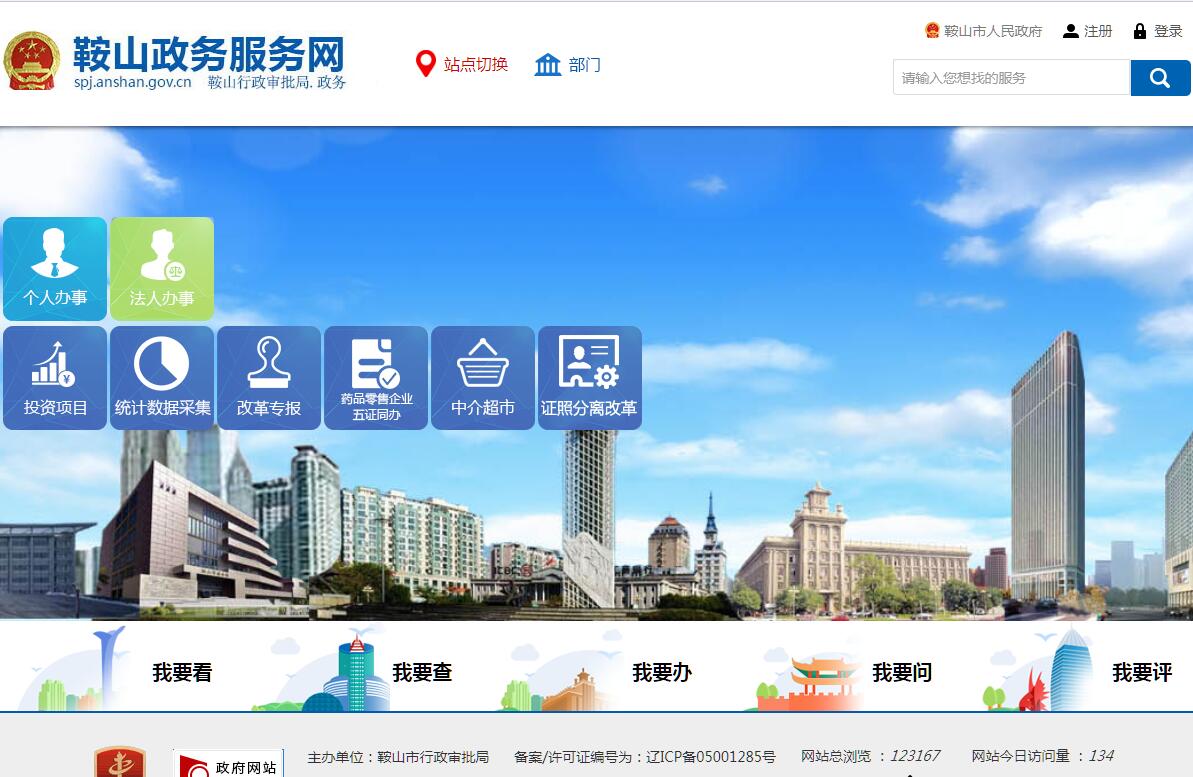Click the 注册 register link

1098,31
